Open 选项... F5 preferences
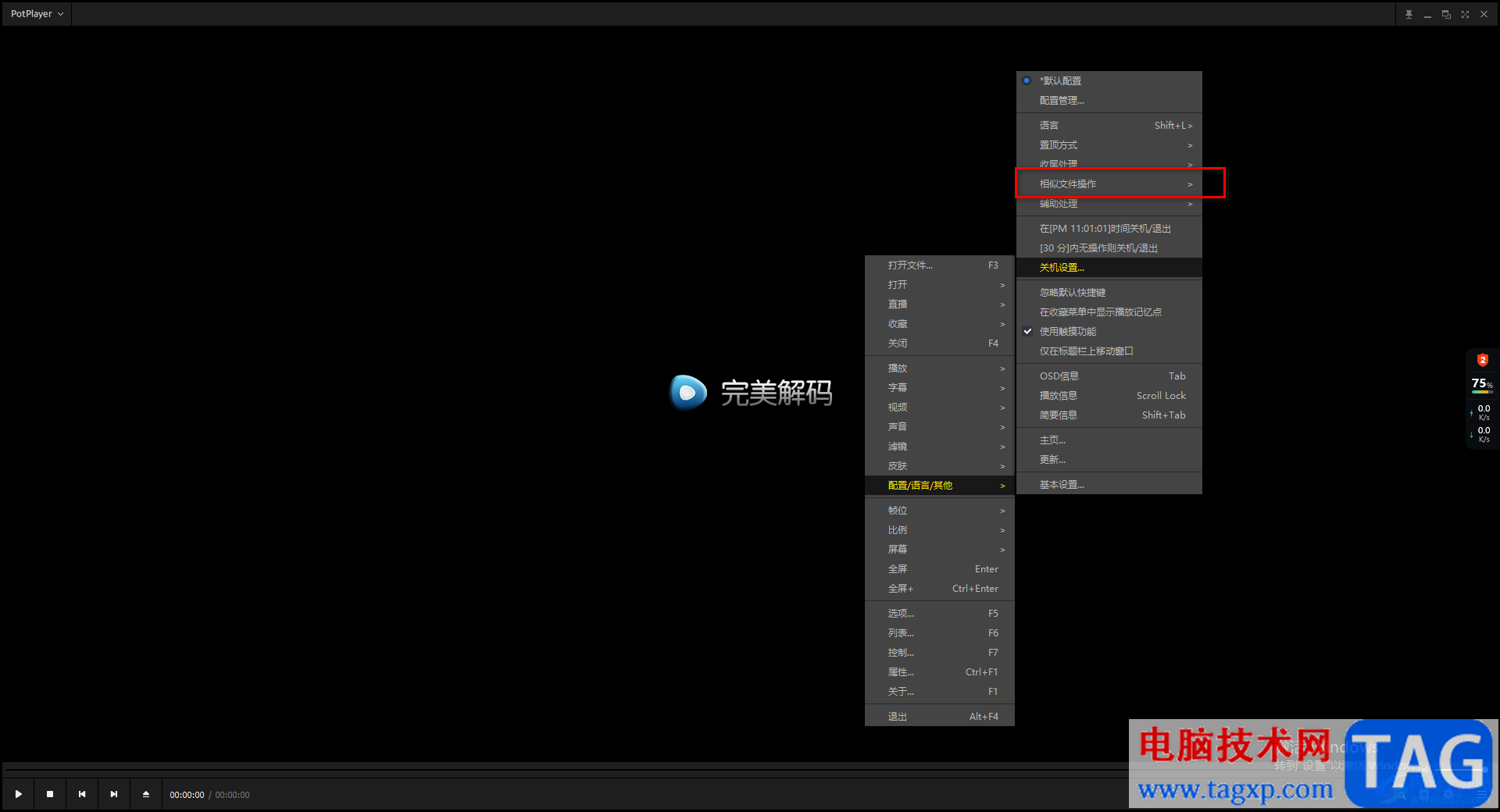Image resolution: width=1500 pixels, height=812 pixels. [940, 614]
